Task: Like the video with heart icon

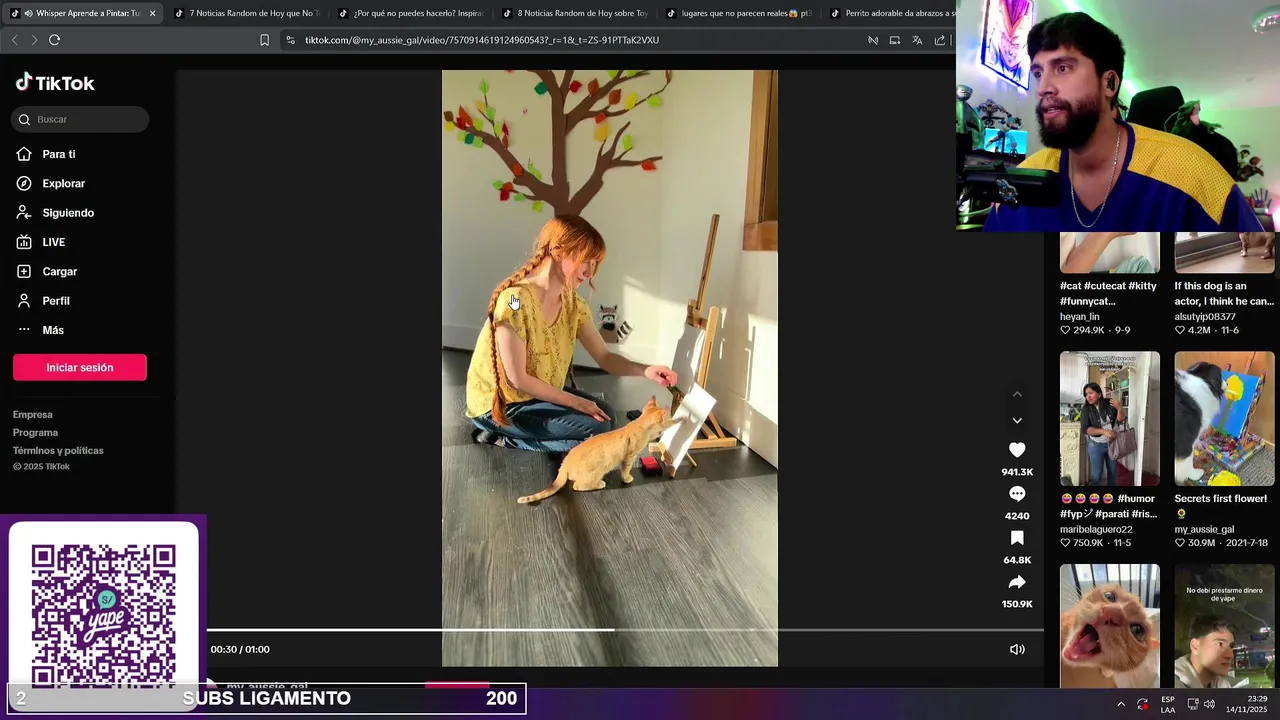Action: (x=1017, y=450)
